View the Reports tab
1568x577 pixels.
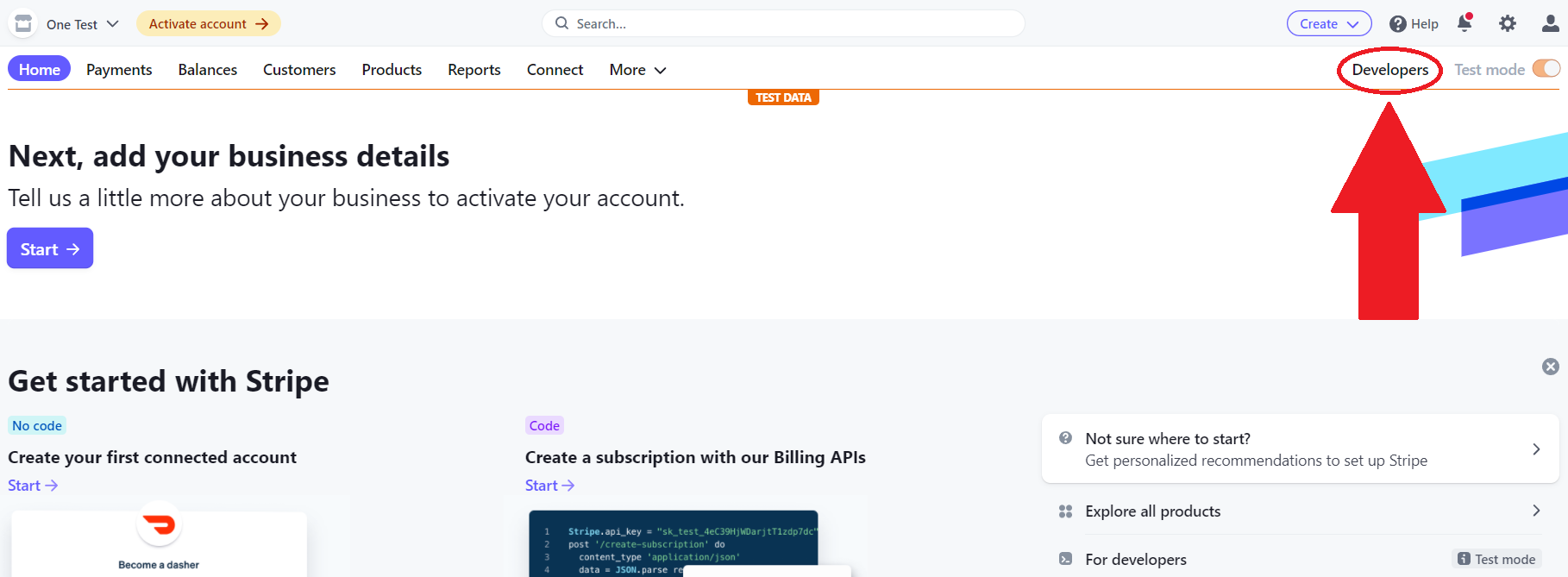point(474,70)
